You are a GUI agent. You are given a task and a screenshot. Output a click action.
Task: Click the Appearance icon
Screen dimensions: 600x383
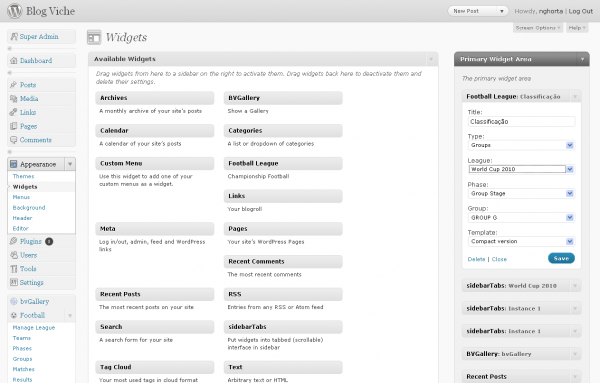(14, 164)
